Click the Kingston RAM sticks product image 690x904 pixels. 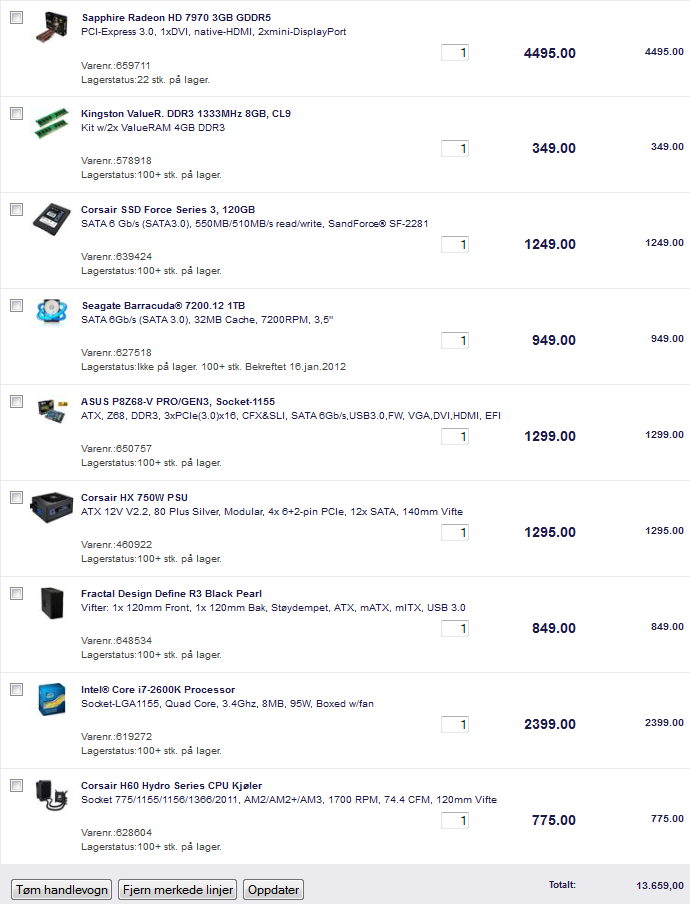coord(52,122)
